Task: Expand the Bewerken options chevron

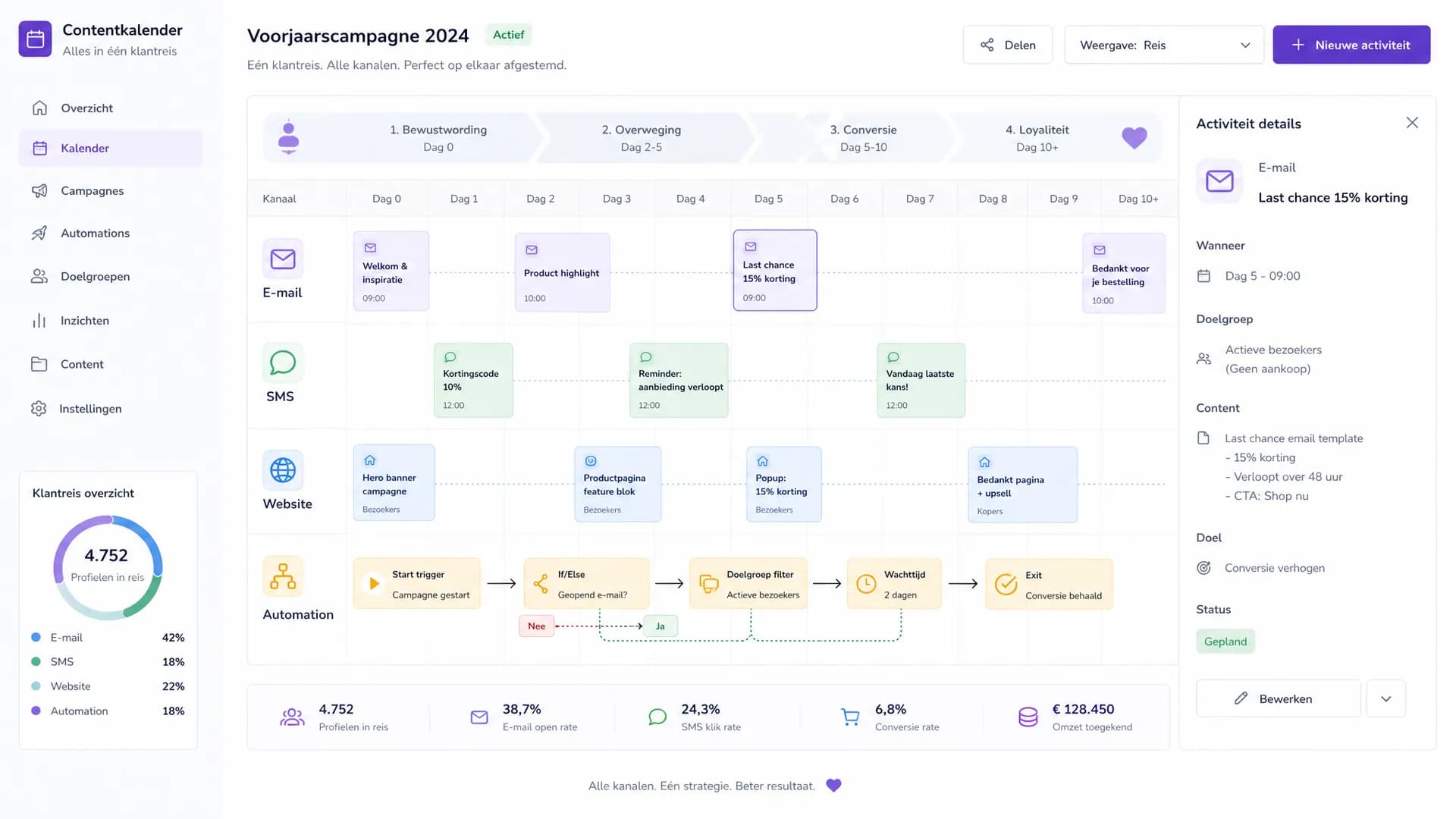Action: pos(1386,698)
